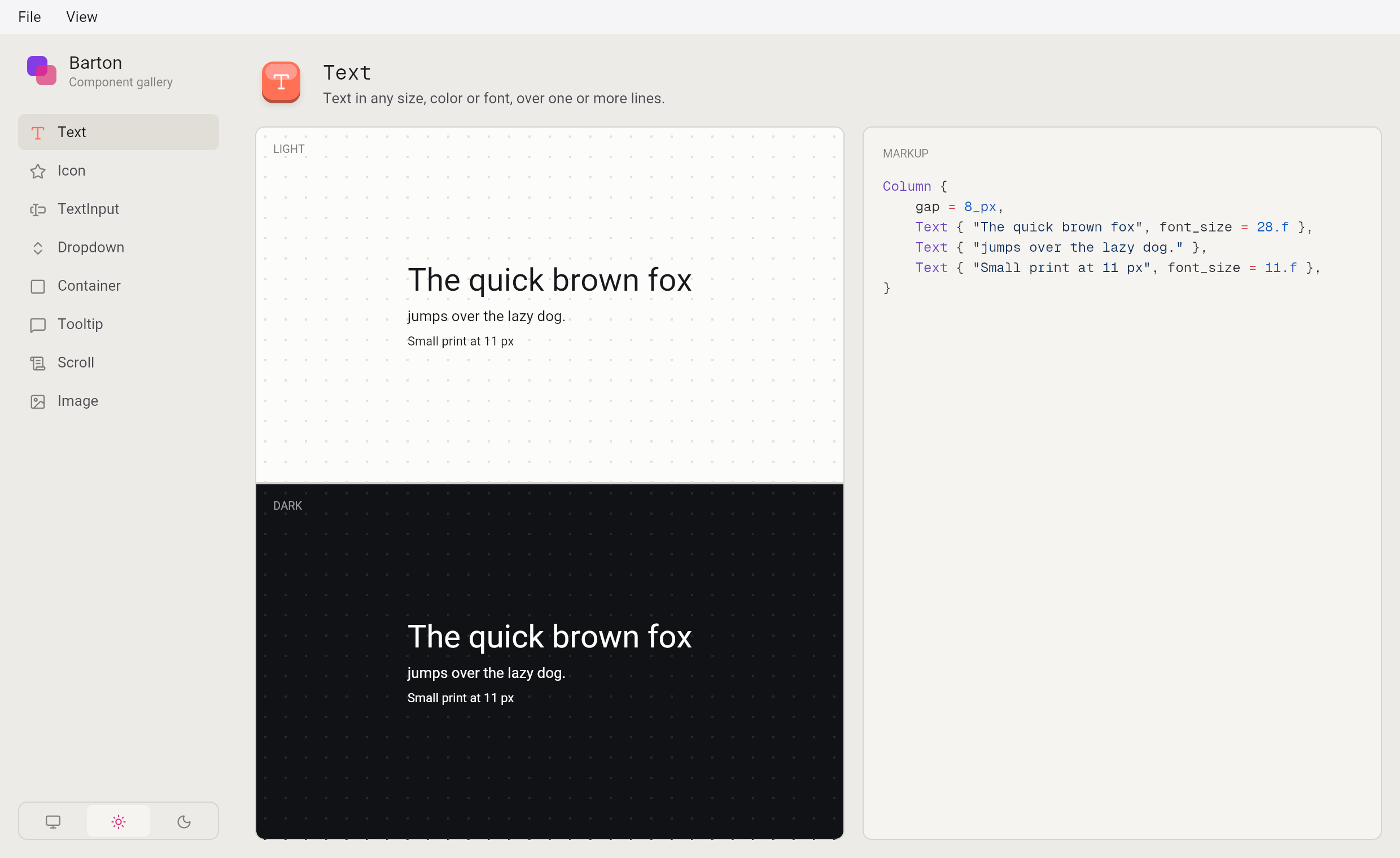Click the LIGHT preview label

[288, 149]
